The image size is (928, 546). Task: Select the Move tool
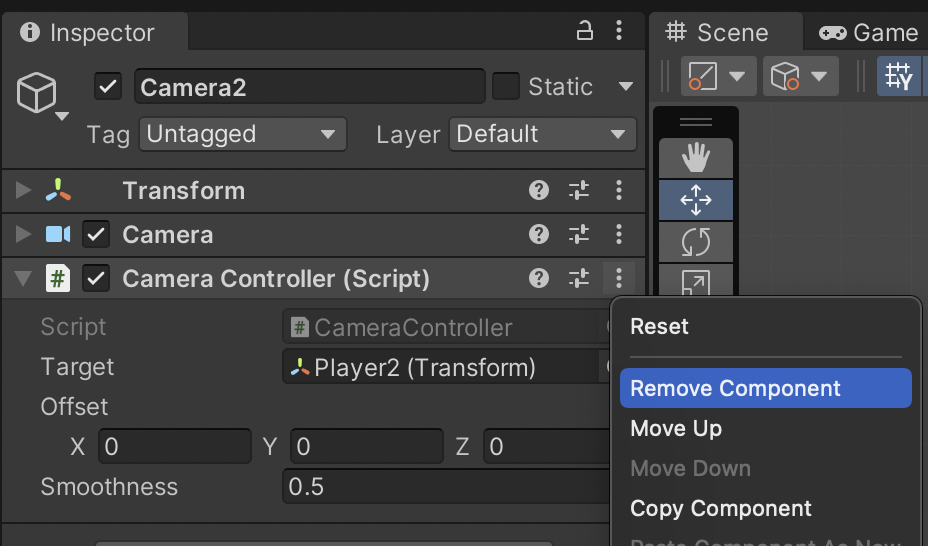coord(695,200)
